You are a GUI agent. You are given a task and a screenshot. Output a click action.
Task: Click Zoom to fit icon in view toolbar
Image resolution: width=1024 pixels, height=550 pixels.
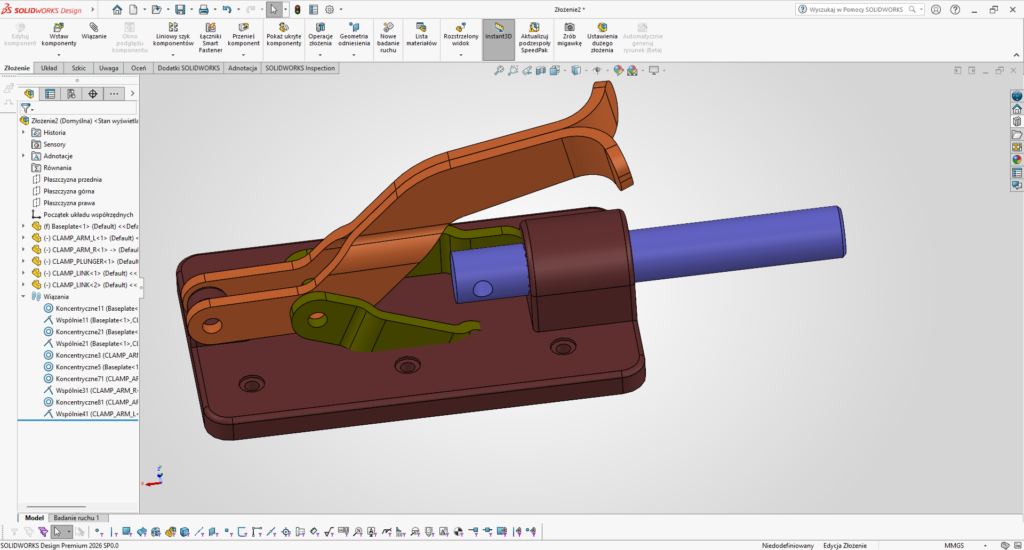coord(499,71)
